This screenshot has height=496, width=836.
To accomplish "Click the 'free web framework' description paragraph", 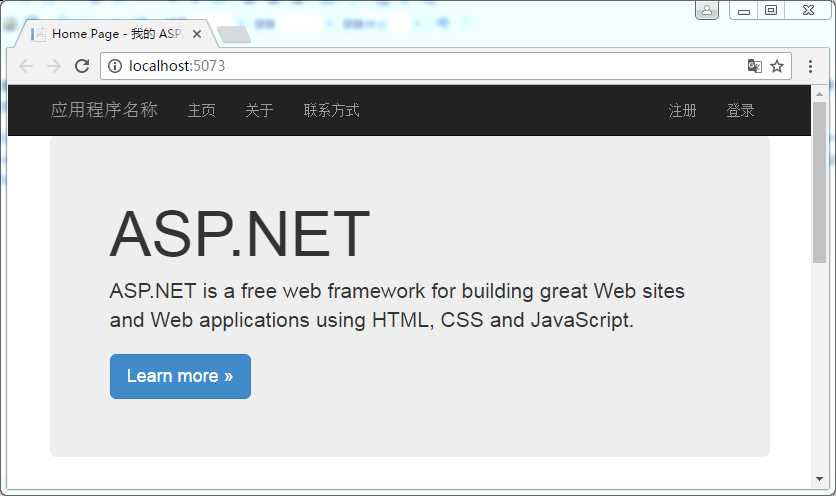I will point(397,306).
